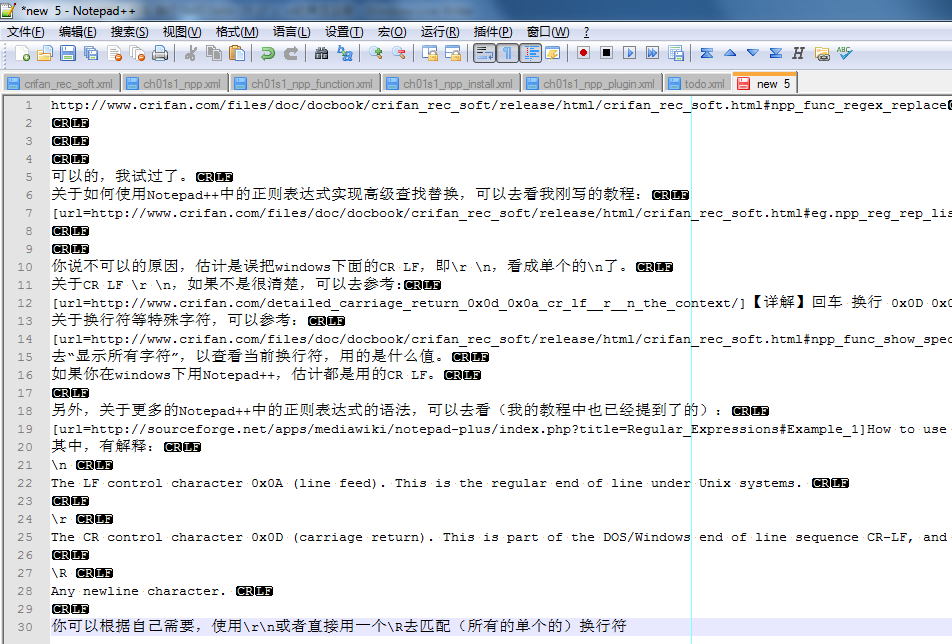
Task: Click the Undo arrow icon
Action: 267,53
